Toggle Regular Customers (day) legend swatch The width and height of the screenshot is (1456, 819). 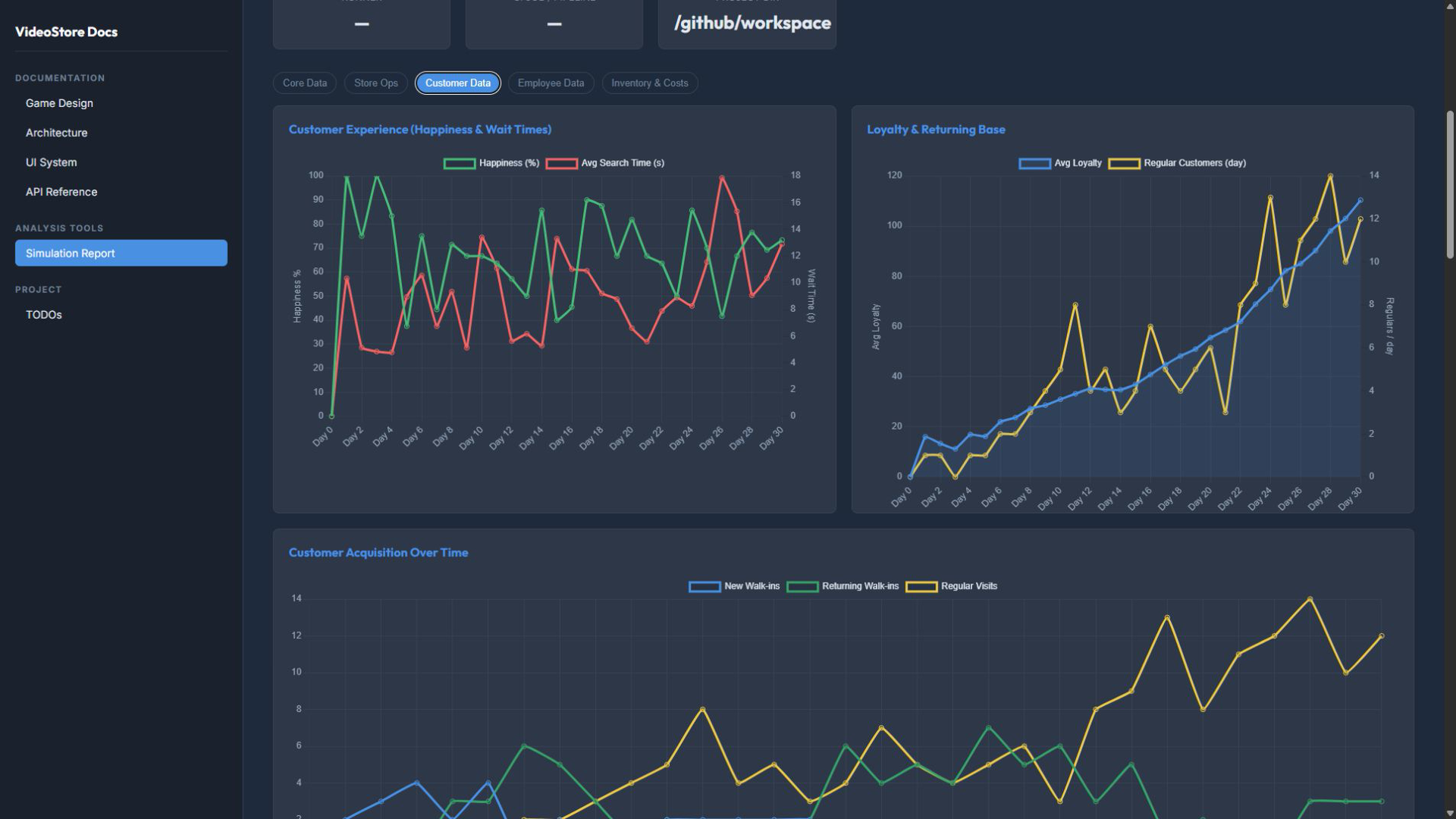1124,163
